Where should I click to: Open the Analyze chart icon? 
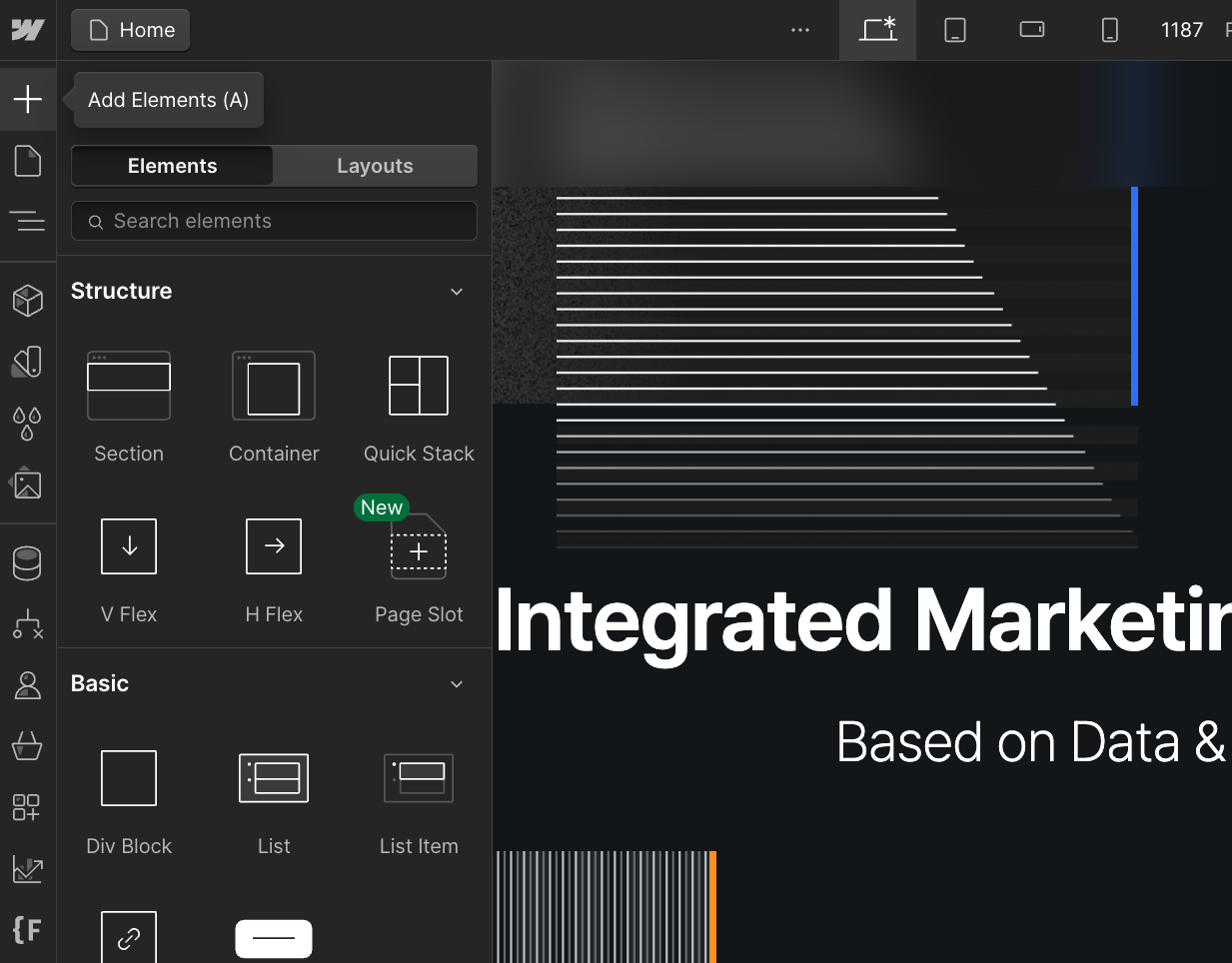point(28,868)
